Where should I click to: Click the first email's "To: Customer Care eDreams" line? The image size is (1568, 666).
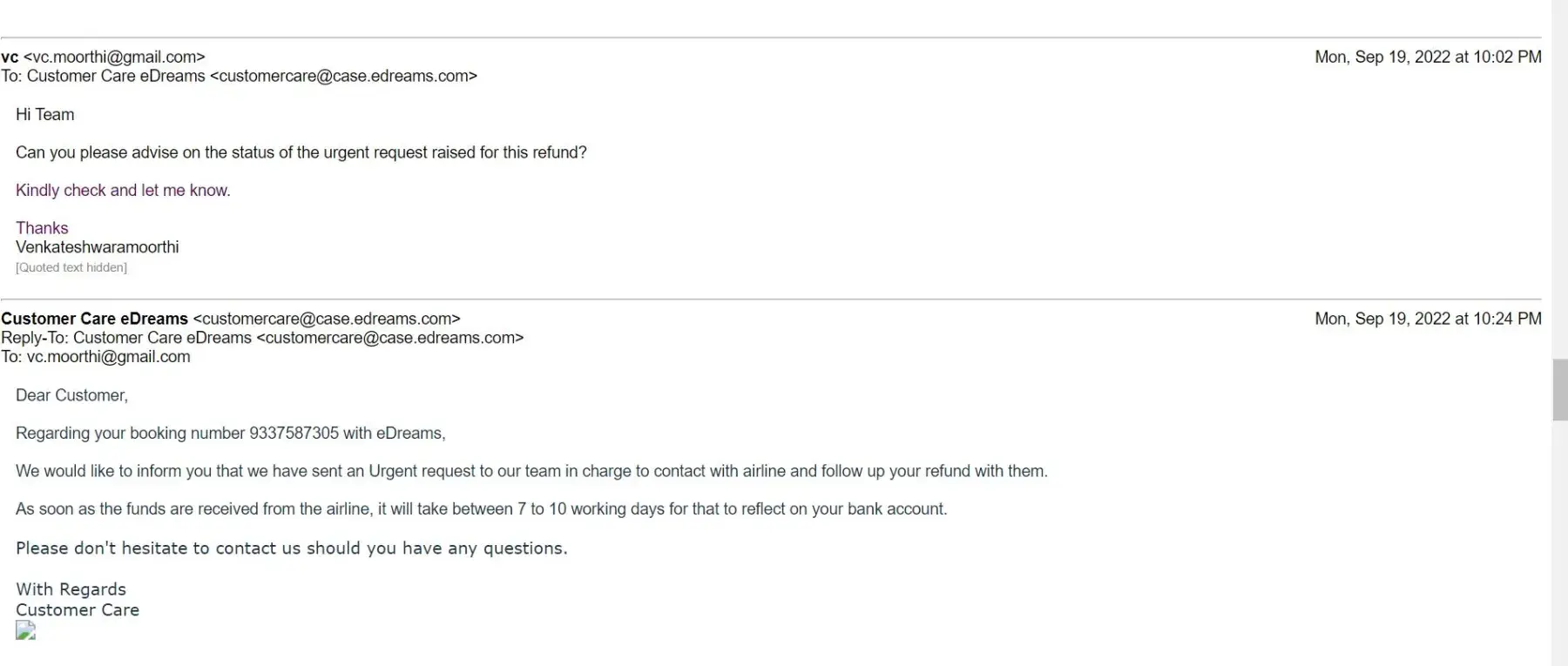pos(239,77)
